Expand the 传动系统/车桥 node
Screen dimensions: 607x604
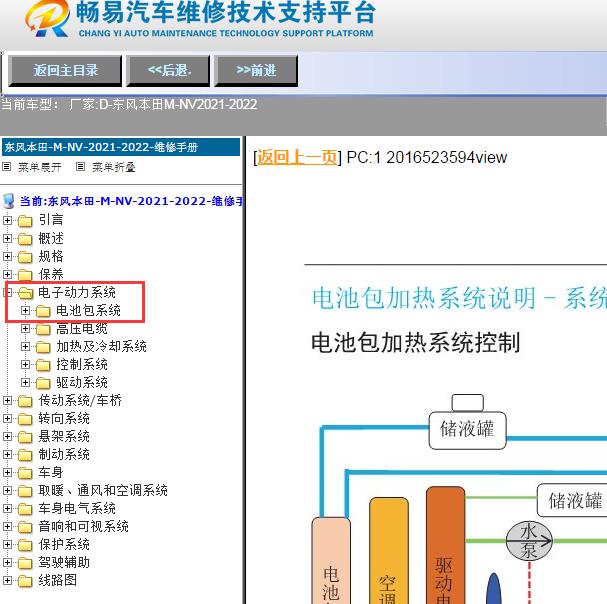[x=7, y=401]
